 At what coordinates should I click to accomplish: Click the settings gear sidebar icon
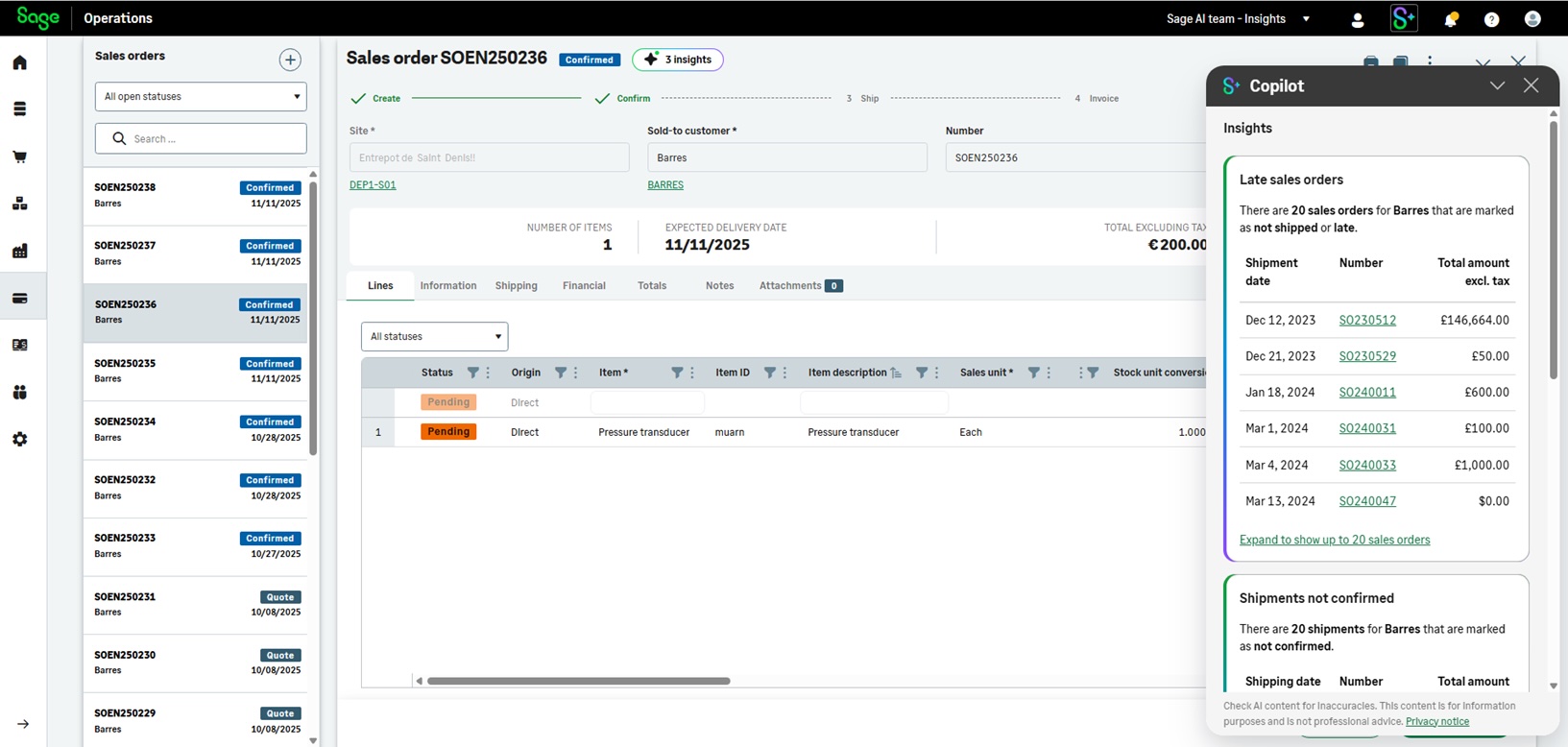pyautogui.click(x=20, y=439)
